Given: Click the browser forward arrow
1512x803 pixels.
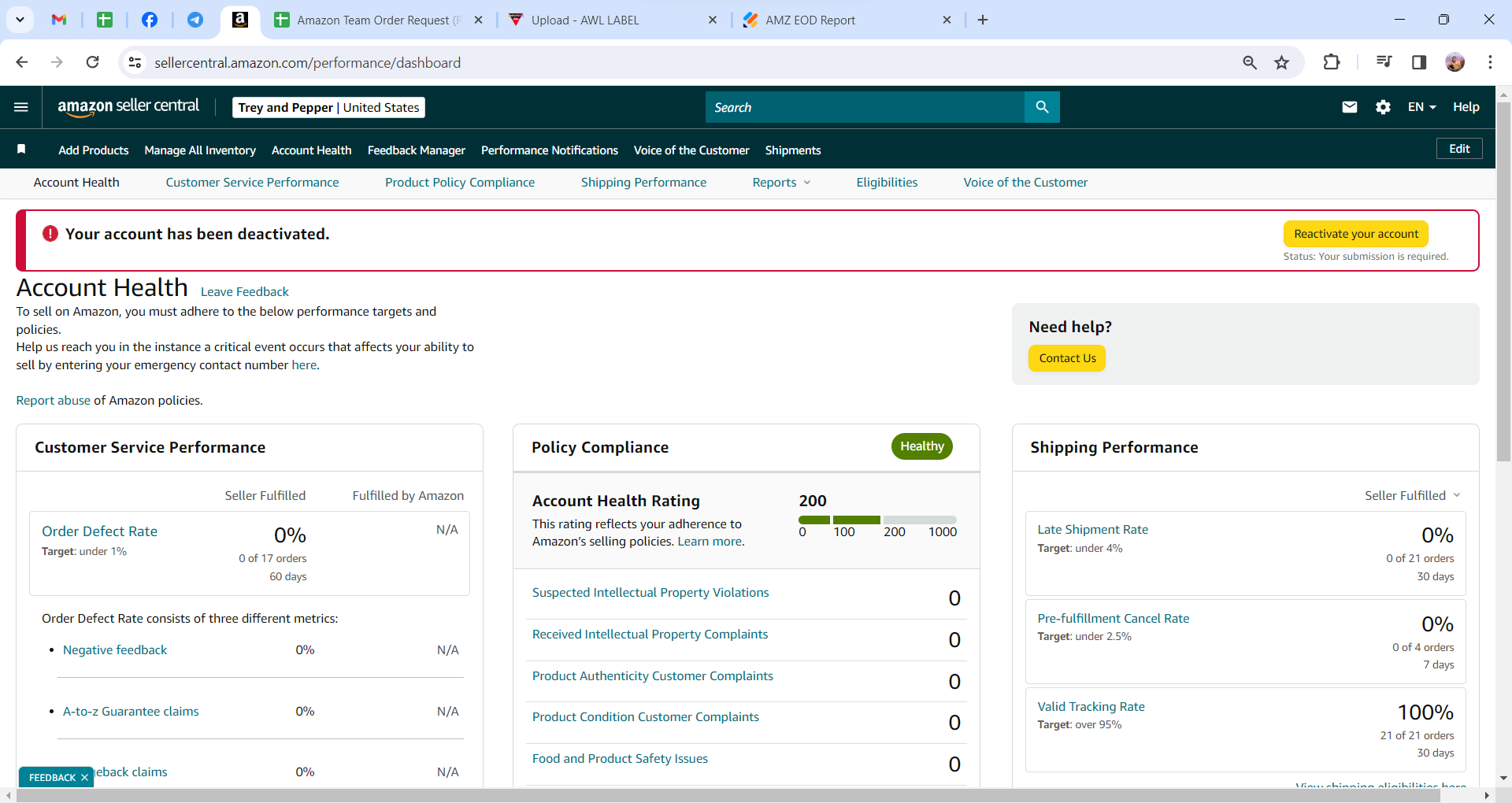Looking at the screenshot, I should pyautogui.click(x=57, y=62).
